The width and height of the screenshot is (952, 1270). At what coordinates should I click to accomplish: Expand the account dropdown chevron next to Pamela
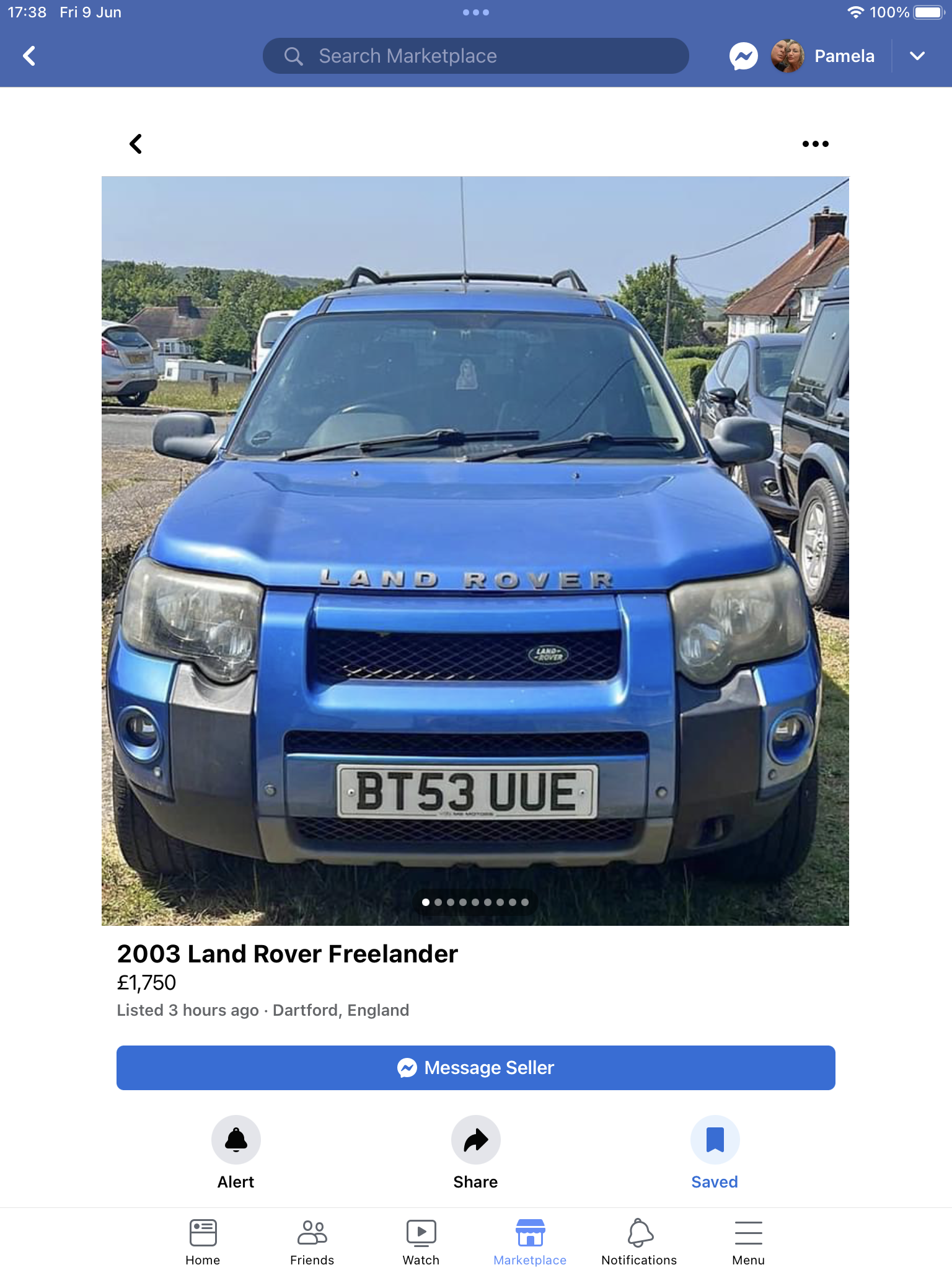tap(917, 56)
